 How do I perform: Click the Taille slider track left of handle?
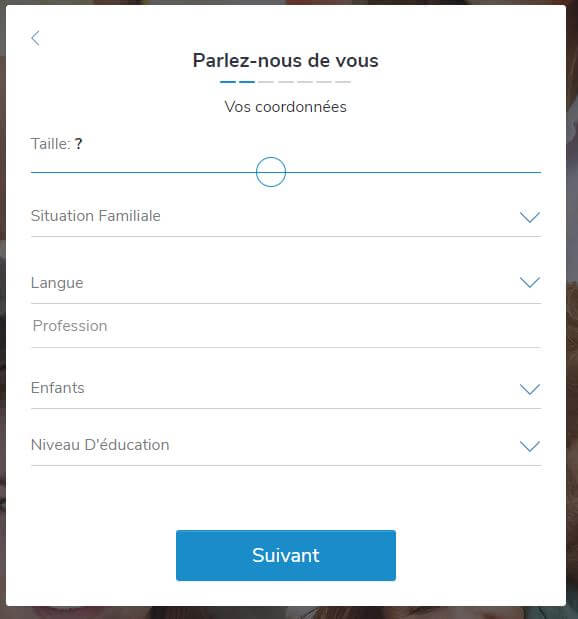(x=143, y=172)
